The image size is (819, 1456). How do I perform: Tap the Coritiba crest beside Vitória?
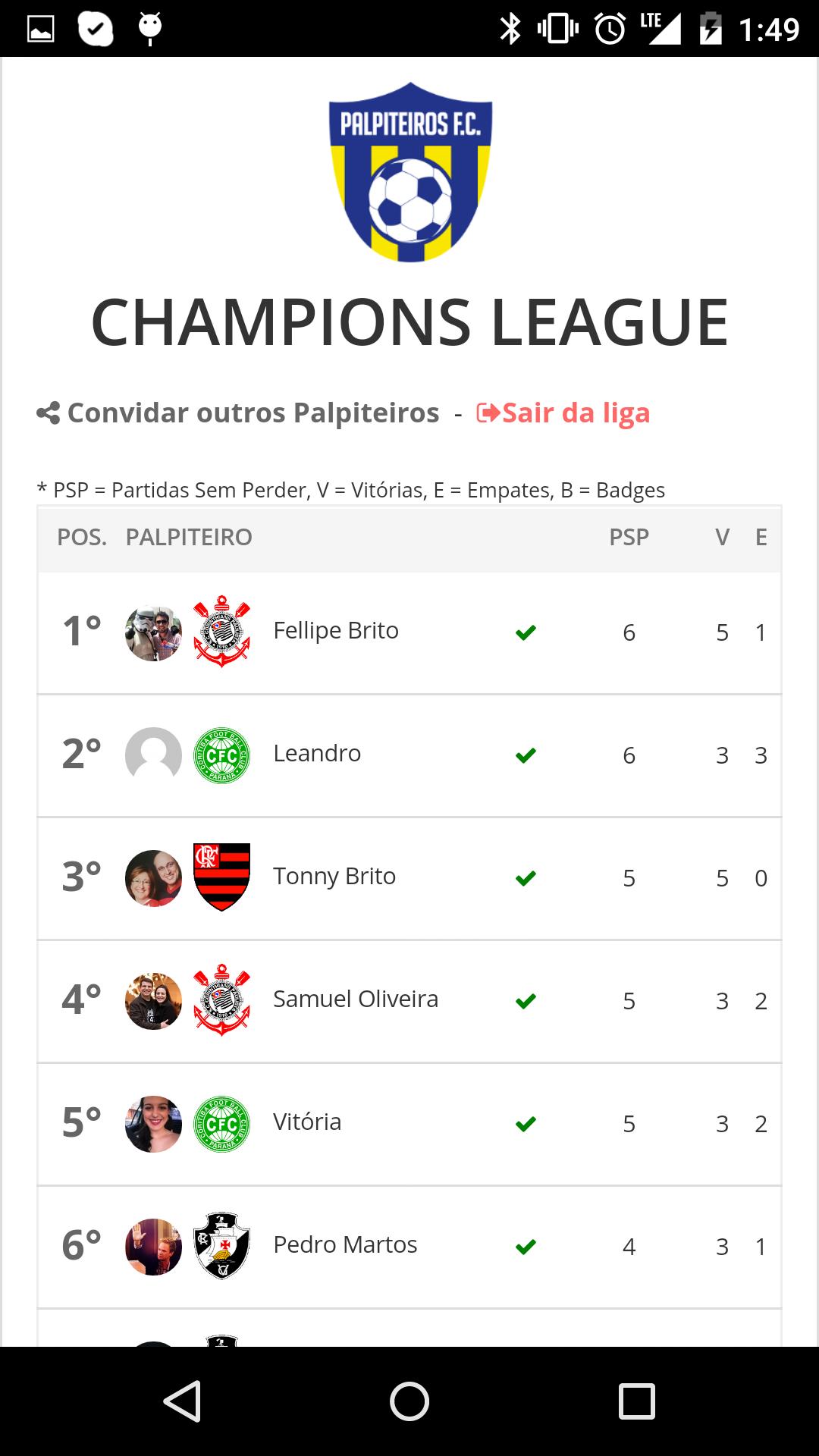tap(221, 1123)
